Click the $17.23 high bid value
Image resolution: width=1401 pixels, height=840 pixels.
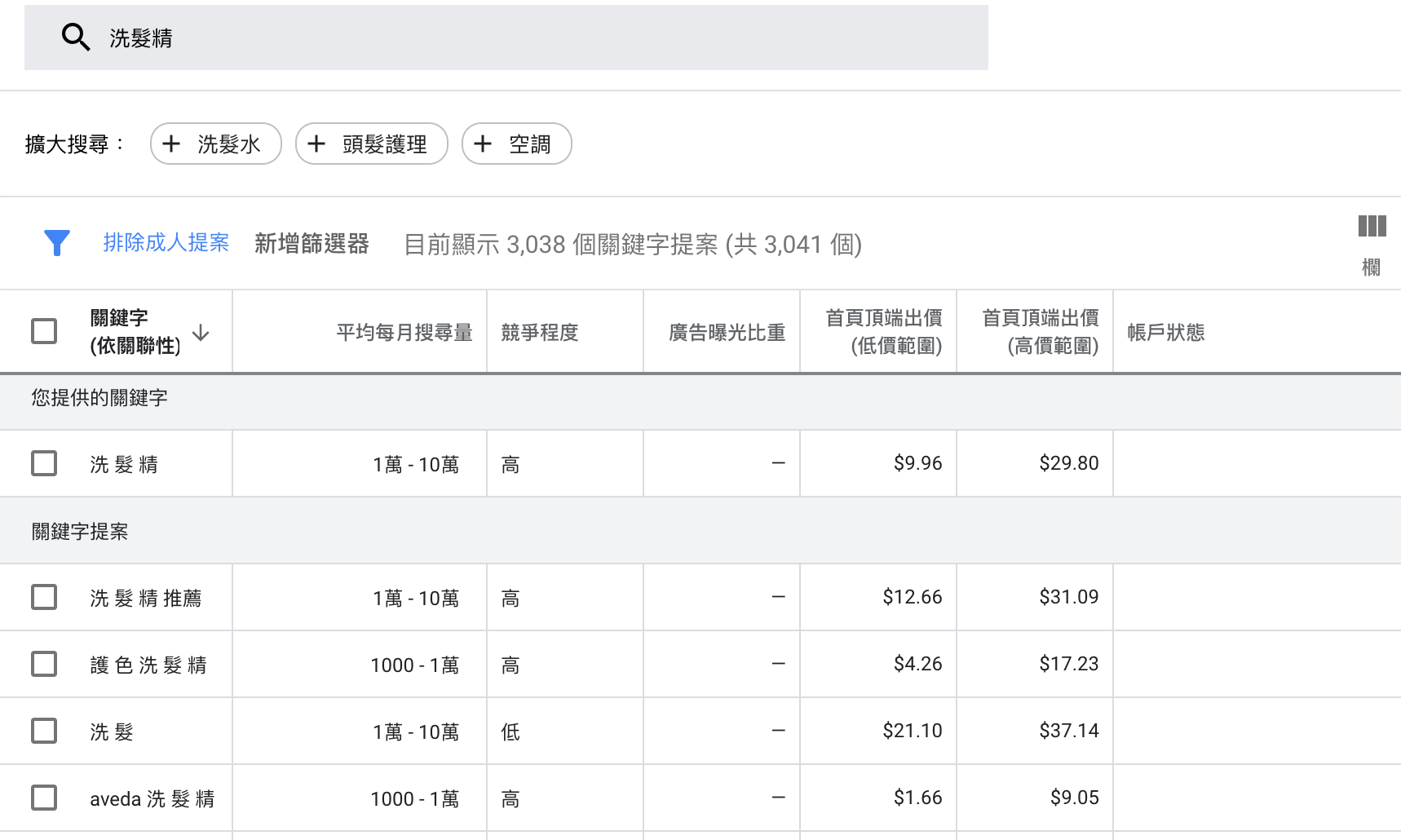click(1069, 664)
